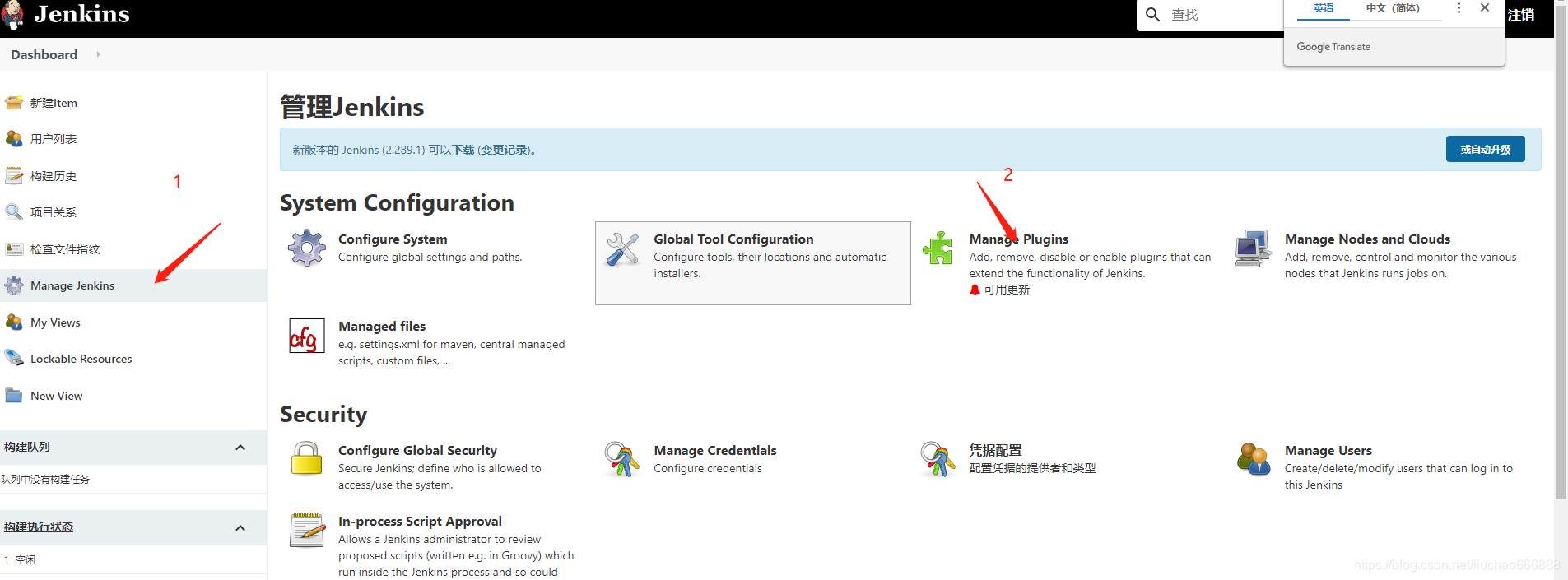Click the 或自动升级 button
Image resolution: width=1568 pixels, height=580 pixels.
[x=1485, y=149]
